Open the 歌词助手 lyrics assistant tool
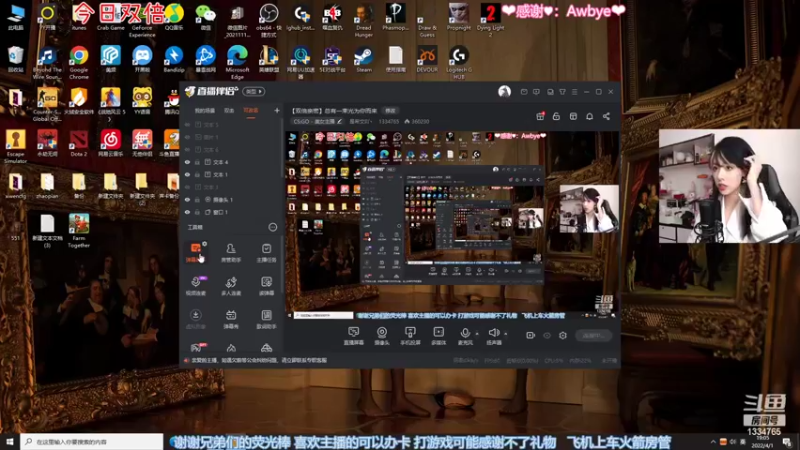 coord(266,319)
